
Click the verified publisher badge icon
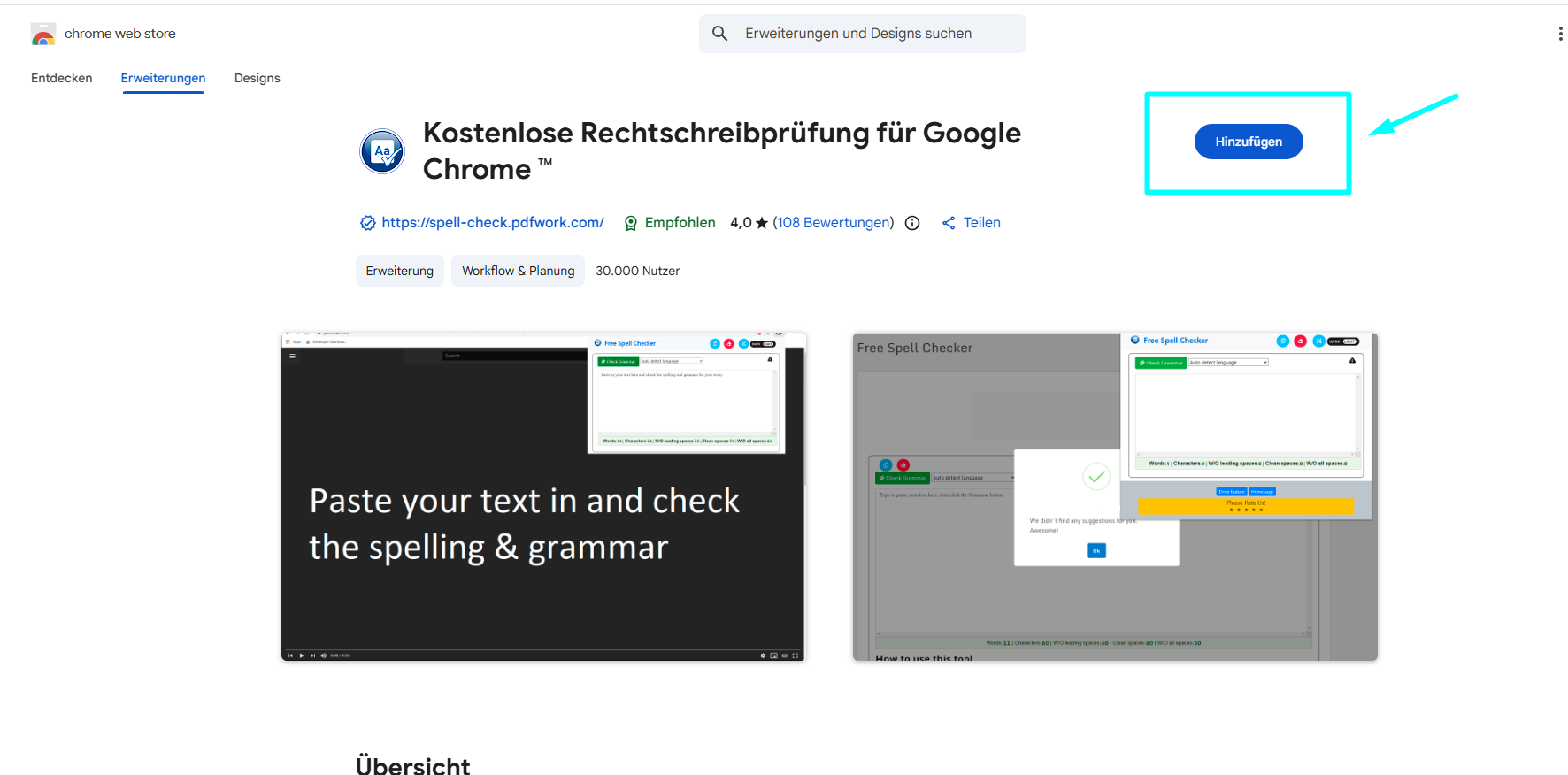pyautogui.click(x=368, y=223)
